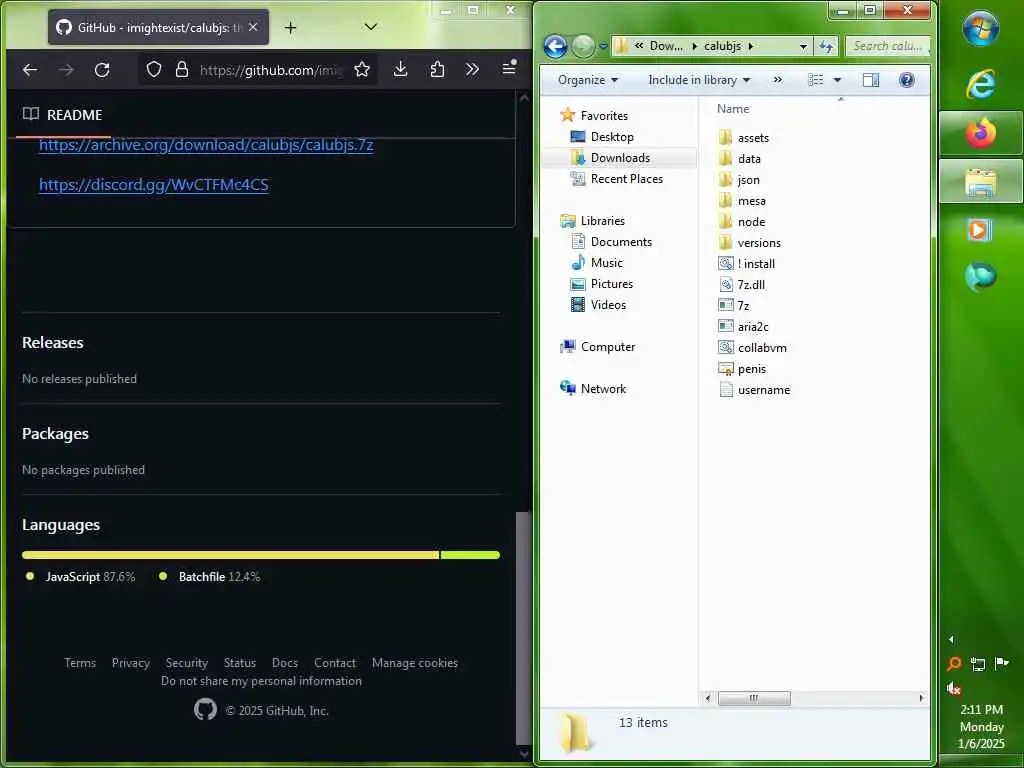Open GitHub Terms footer link

click(80, 663)
